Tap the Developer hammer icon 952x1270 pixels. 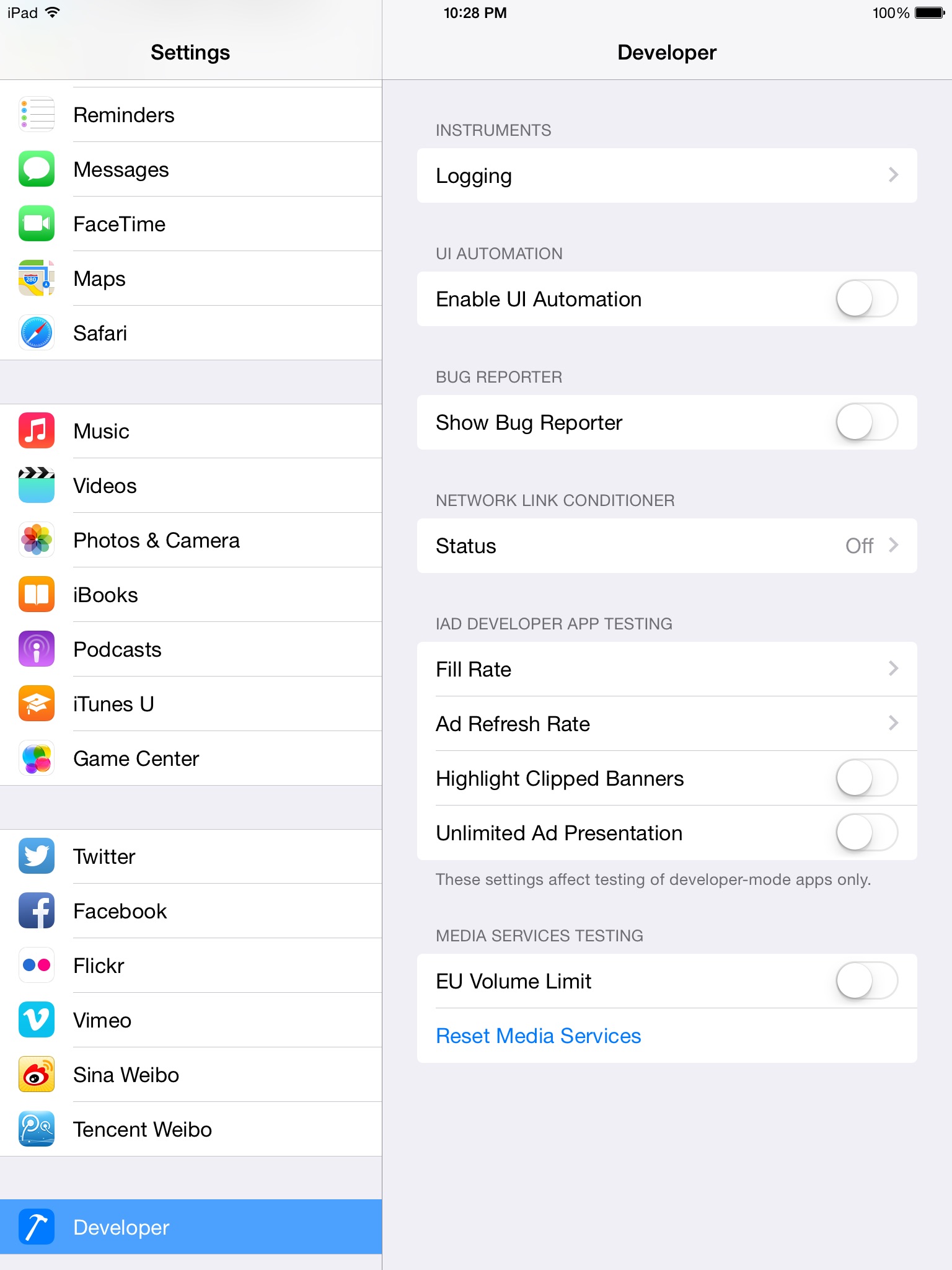pos(37,1227)
